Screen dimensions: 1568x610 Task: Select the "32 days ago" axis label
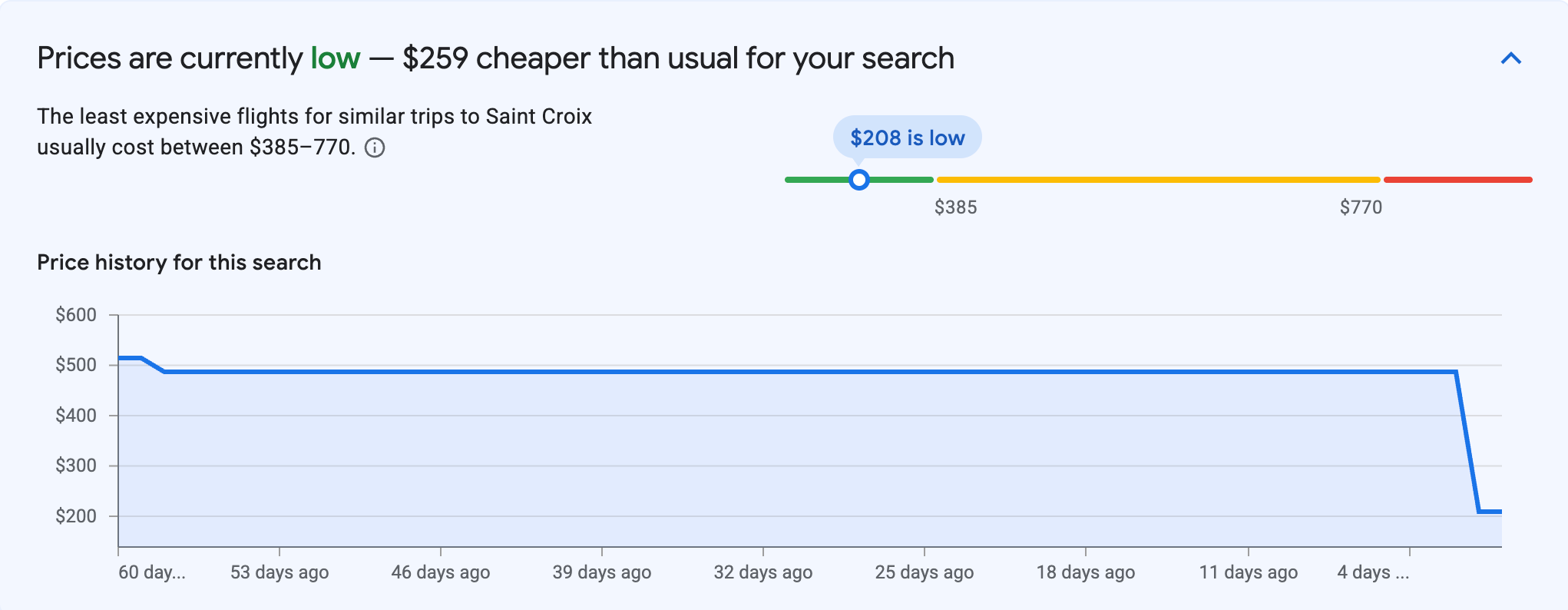pos(763,572)
